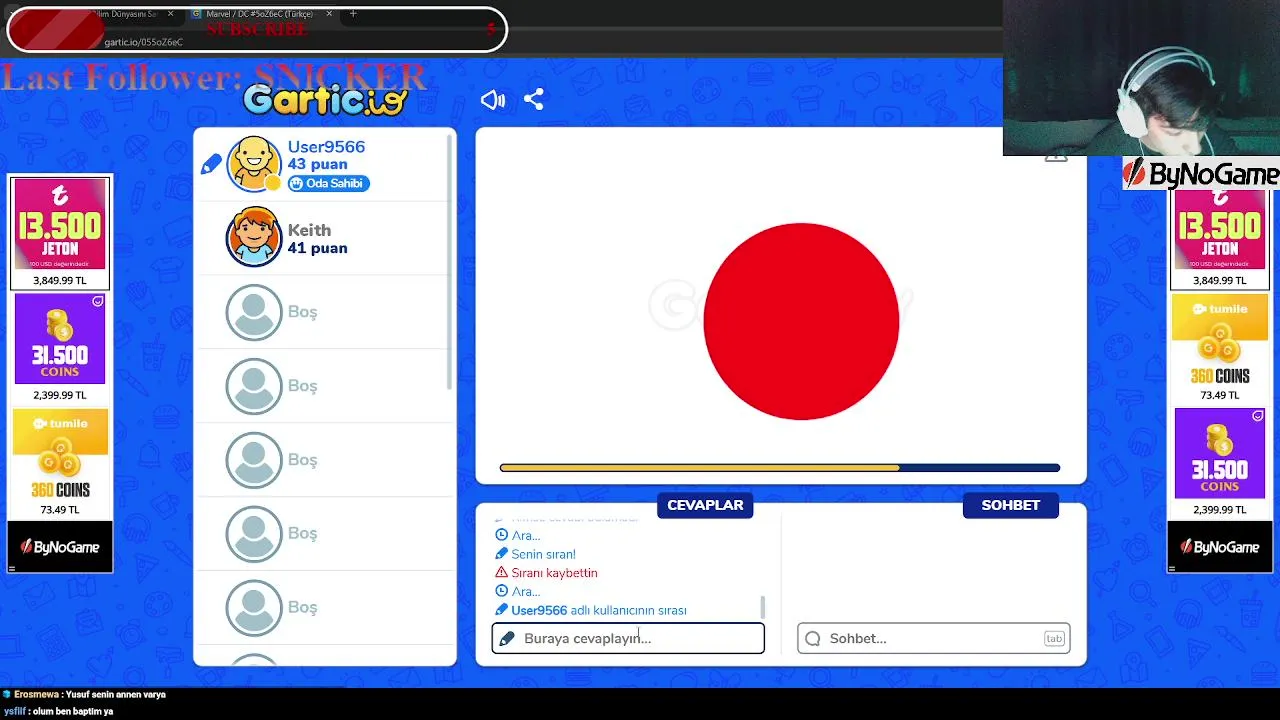This screenshot has height=720, width=1280.
Task: Click the pencil icon beside Senin sıran!
Action: [502, 554]
